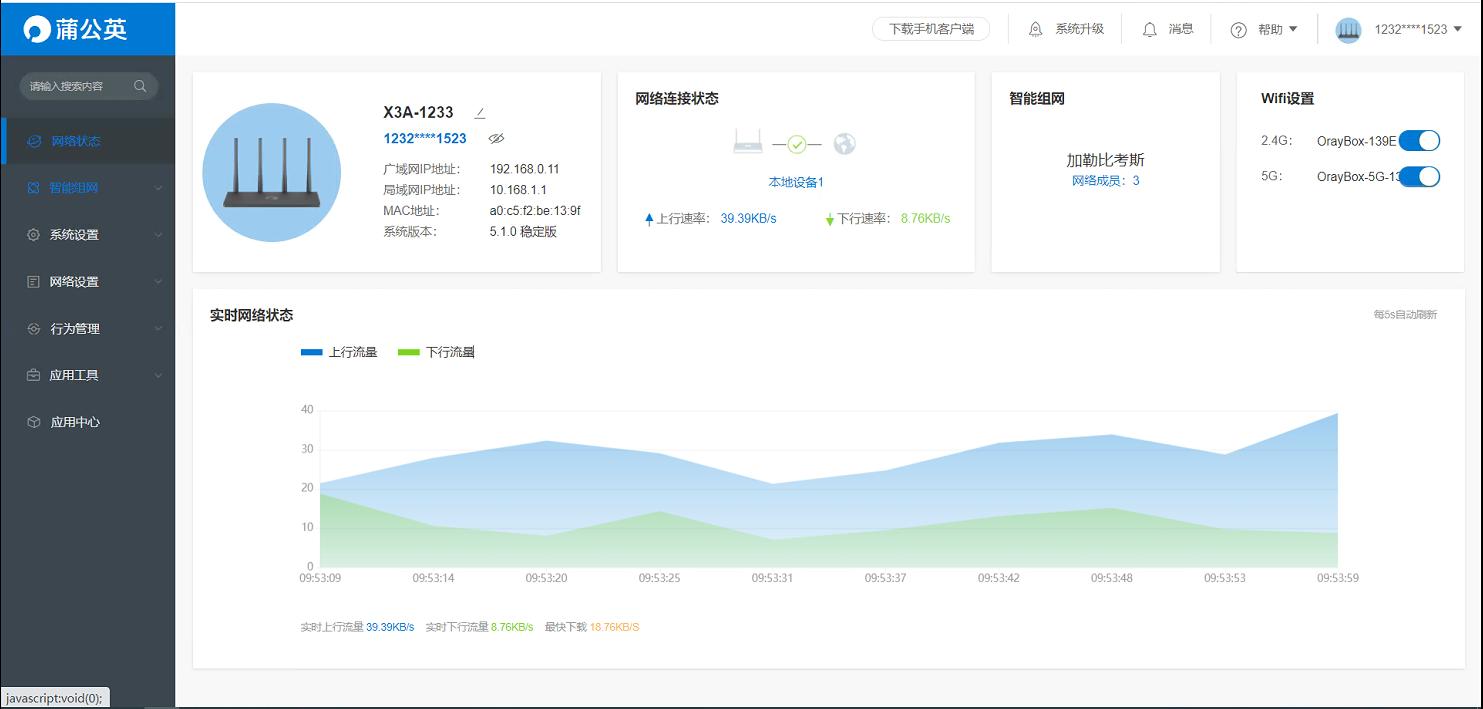Click the blue router avatar icon top right
Screen dimensions: 1483x709
tap(1348, 29)
